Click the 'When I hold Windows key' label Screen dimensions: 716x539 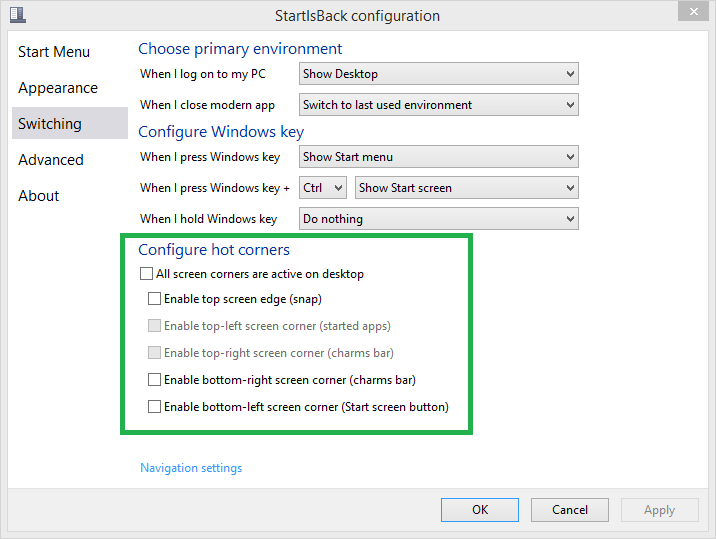pos(208,219)
